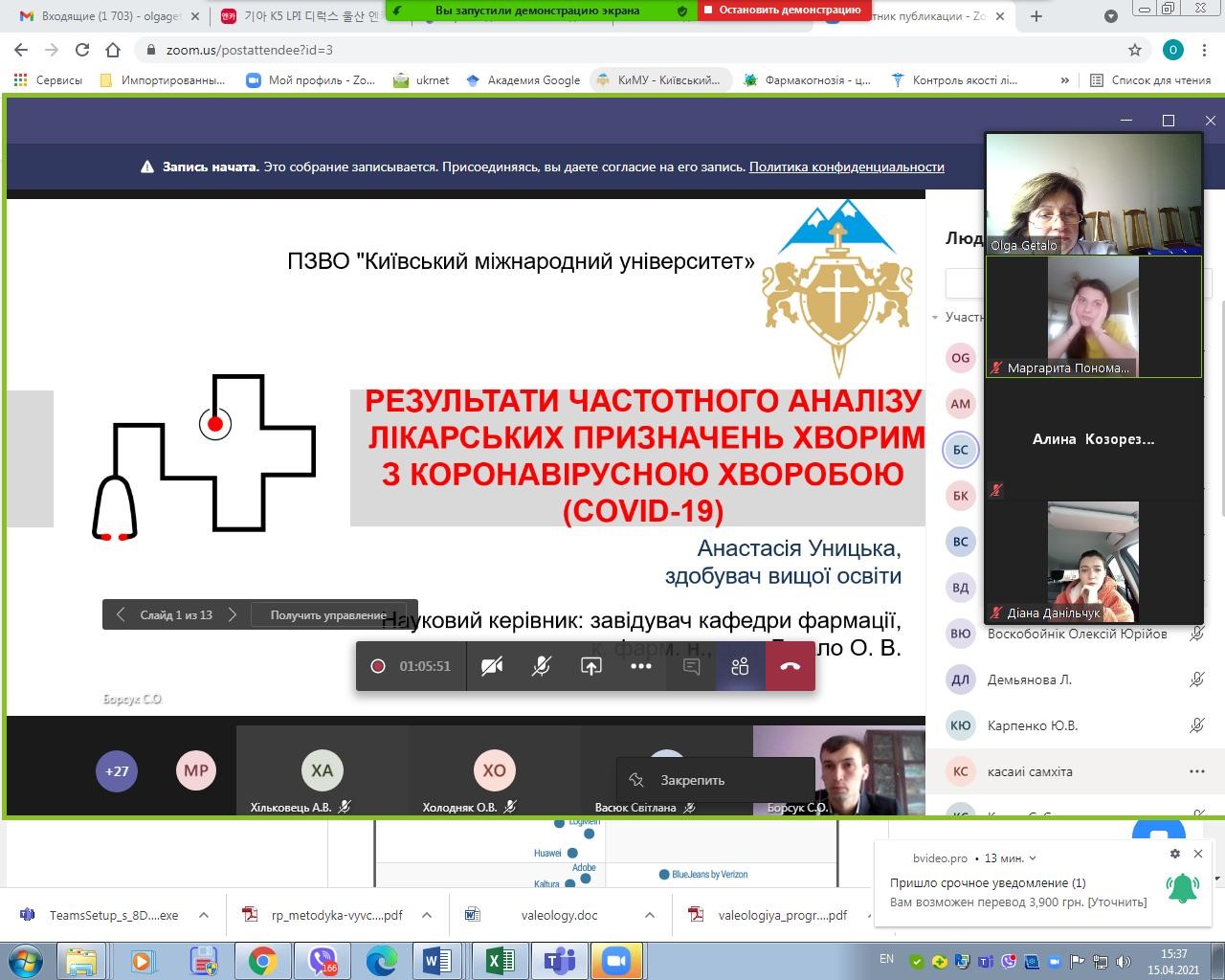Open the bvideo.pro notification dropdown arrow

pyautogui.click(x=1032, y=858)
